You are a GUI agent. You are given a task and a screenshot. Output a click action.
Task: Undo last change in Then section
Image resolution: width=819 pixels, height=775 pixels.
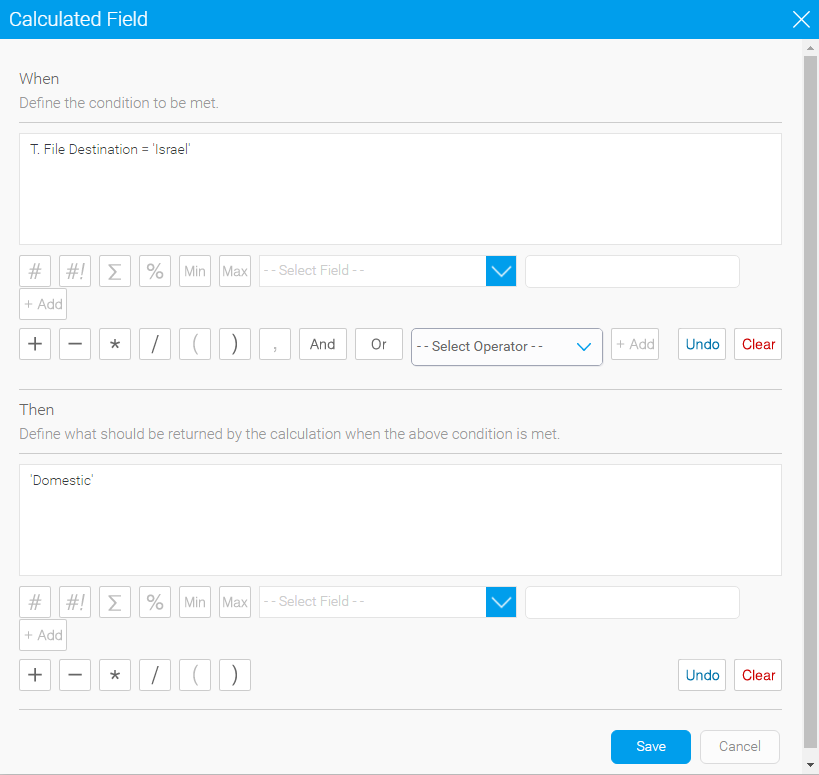pos(702,675)
